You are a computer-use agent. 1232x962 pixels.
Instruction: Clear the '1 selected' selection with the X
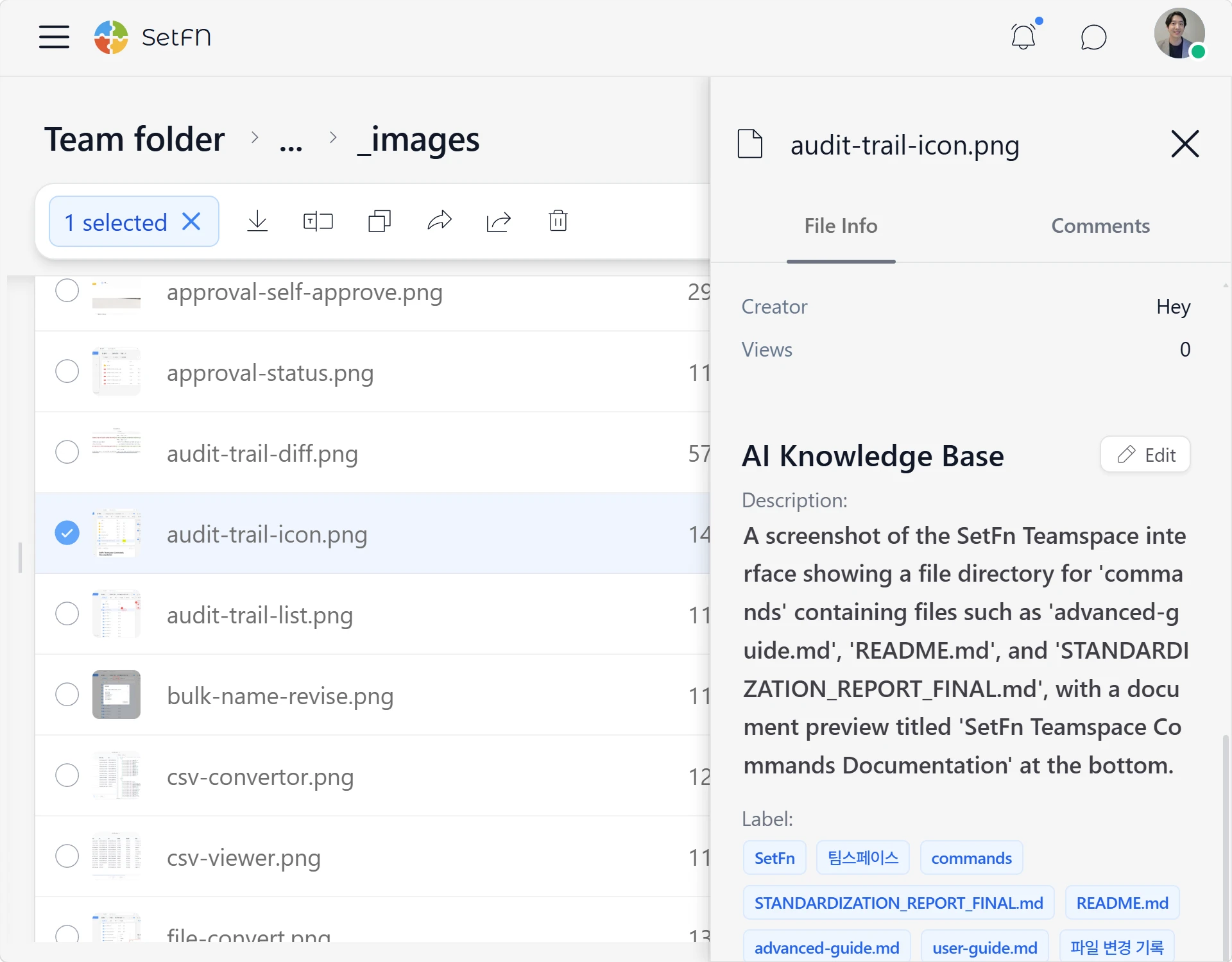[x=191, y=222]
